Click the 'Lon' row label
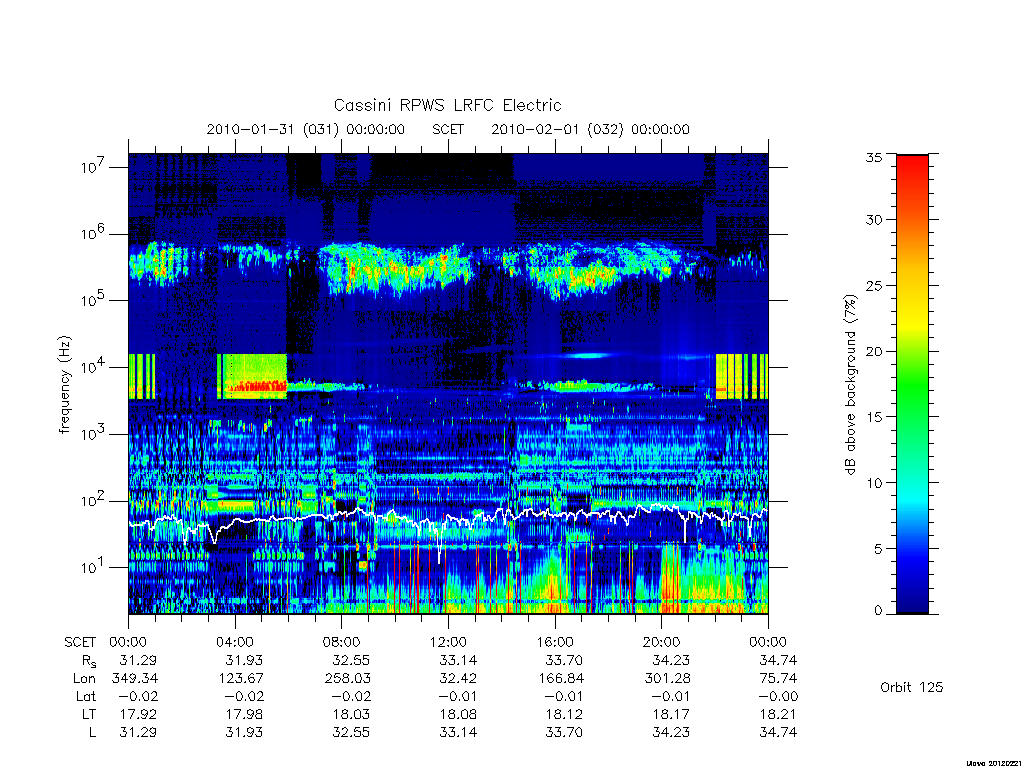The height and width of the screenshot is (768, 1024). tap(84, 679)
